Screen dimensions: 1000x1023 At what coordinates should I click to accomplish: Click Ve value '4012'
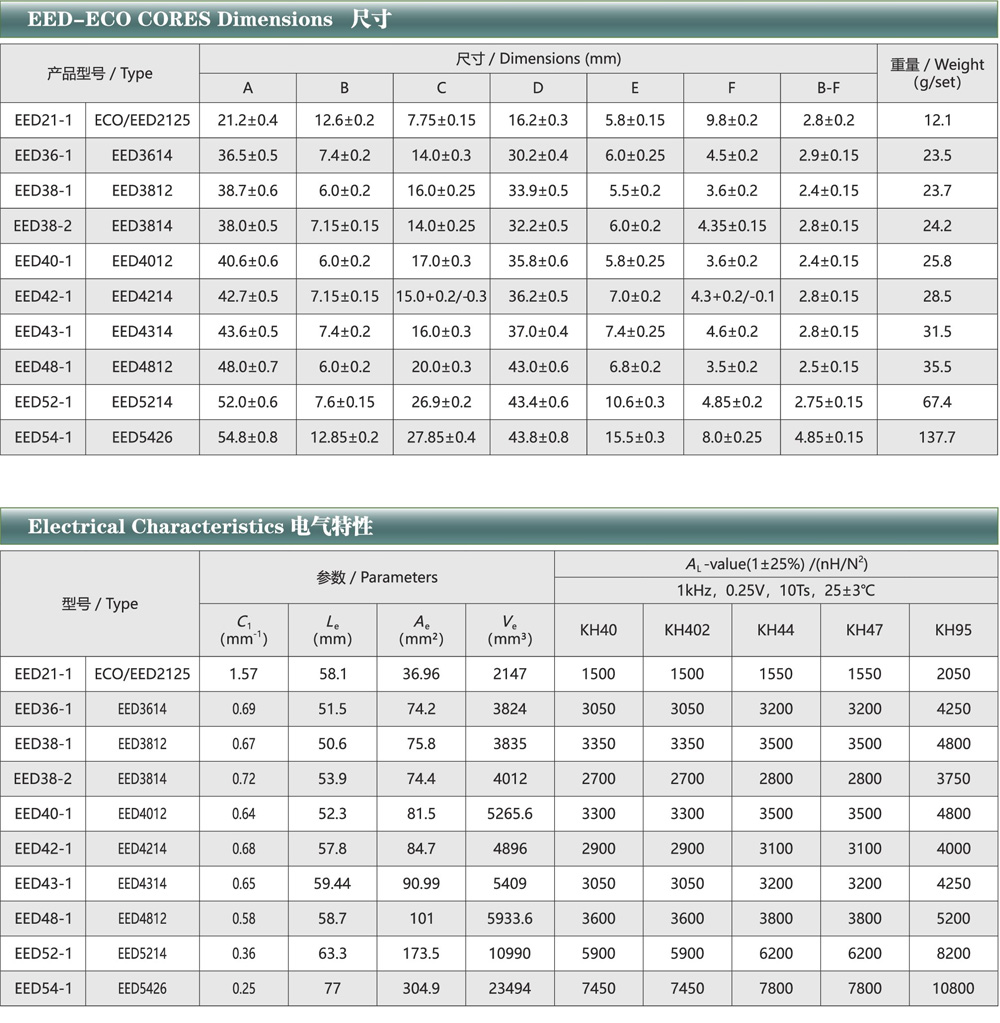coord(509,779)
